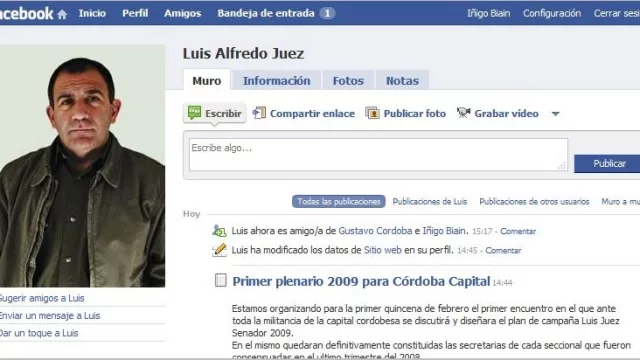Expand more publishing options arrow

click(x=556, y=114)
